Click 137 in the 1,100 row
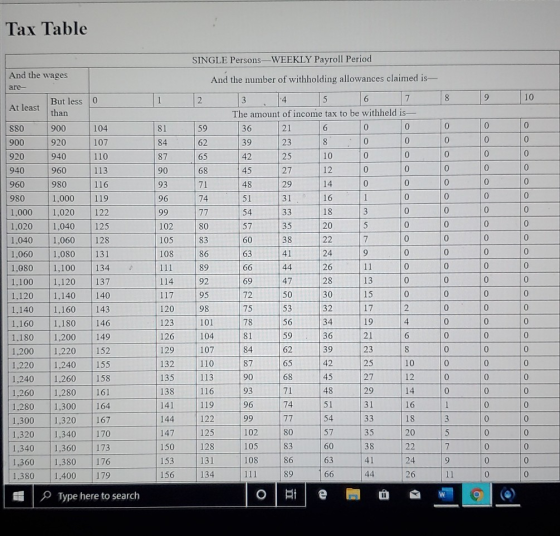The image size is (560, 536). [x=102, y=282]
